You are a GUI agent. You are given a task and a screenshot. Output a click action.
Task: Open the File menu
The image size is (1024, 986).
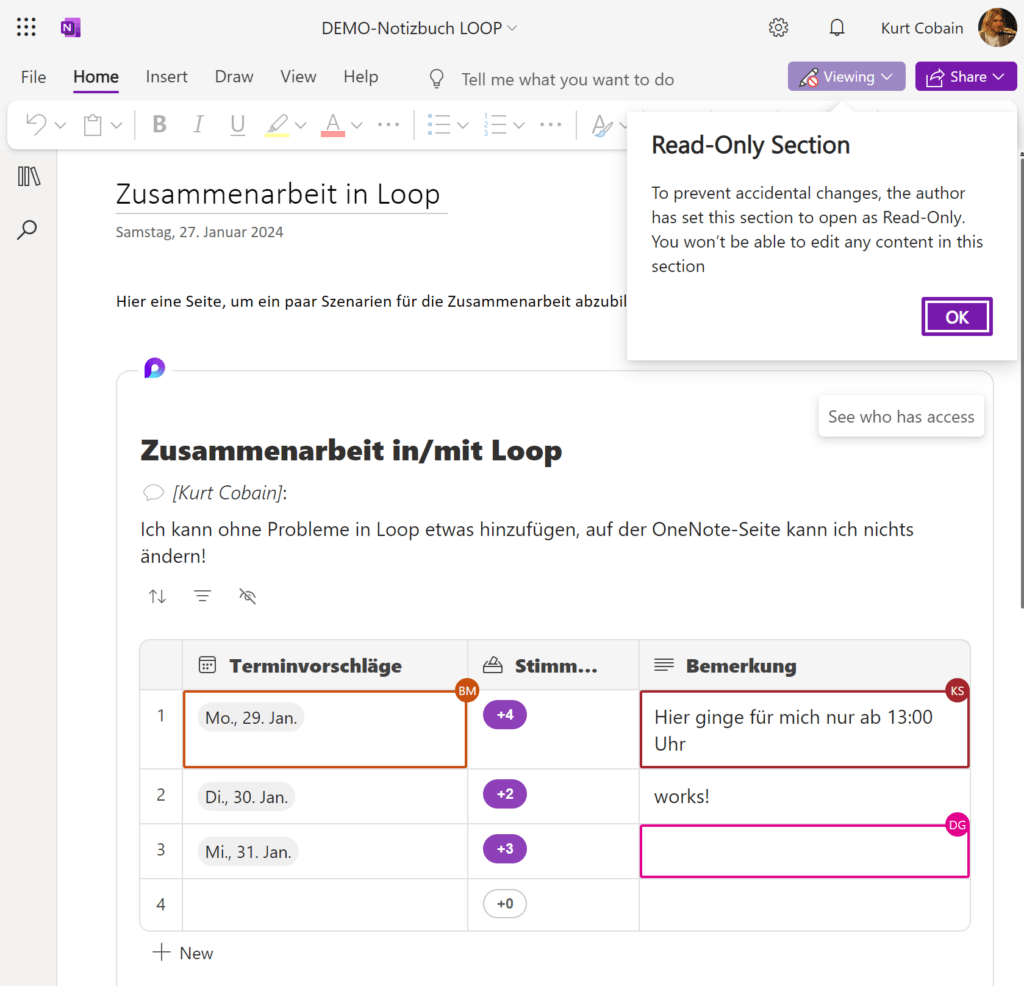click(33, 77)
